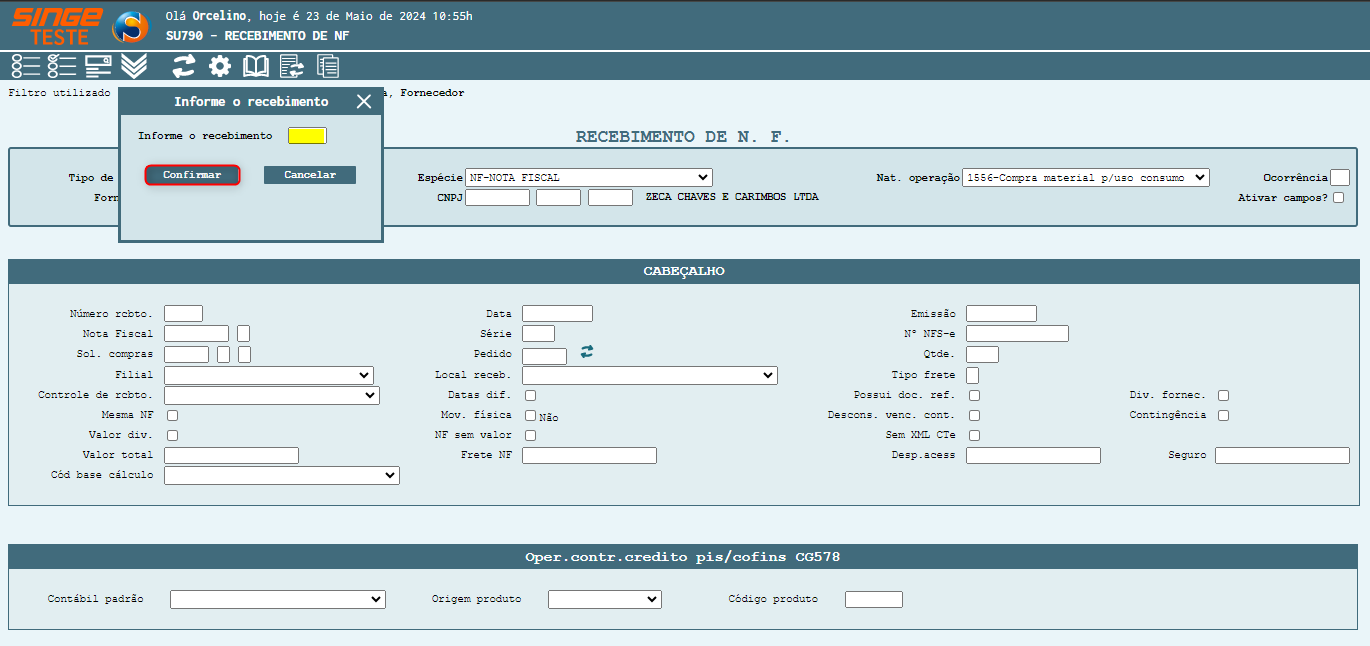Click the copy documents icon
Viewport: 1370px width, 646px height.
click(328, 66)
